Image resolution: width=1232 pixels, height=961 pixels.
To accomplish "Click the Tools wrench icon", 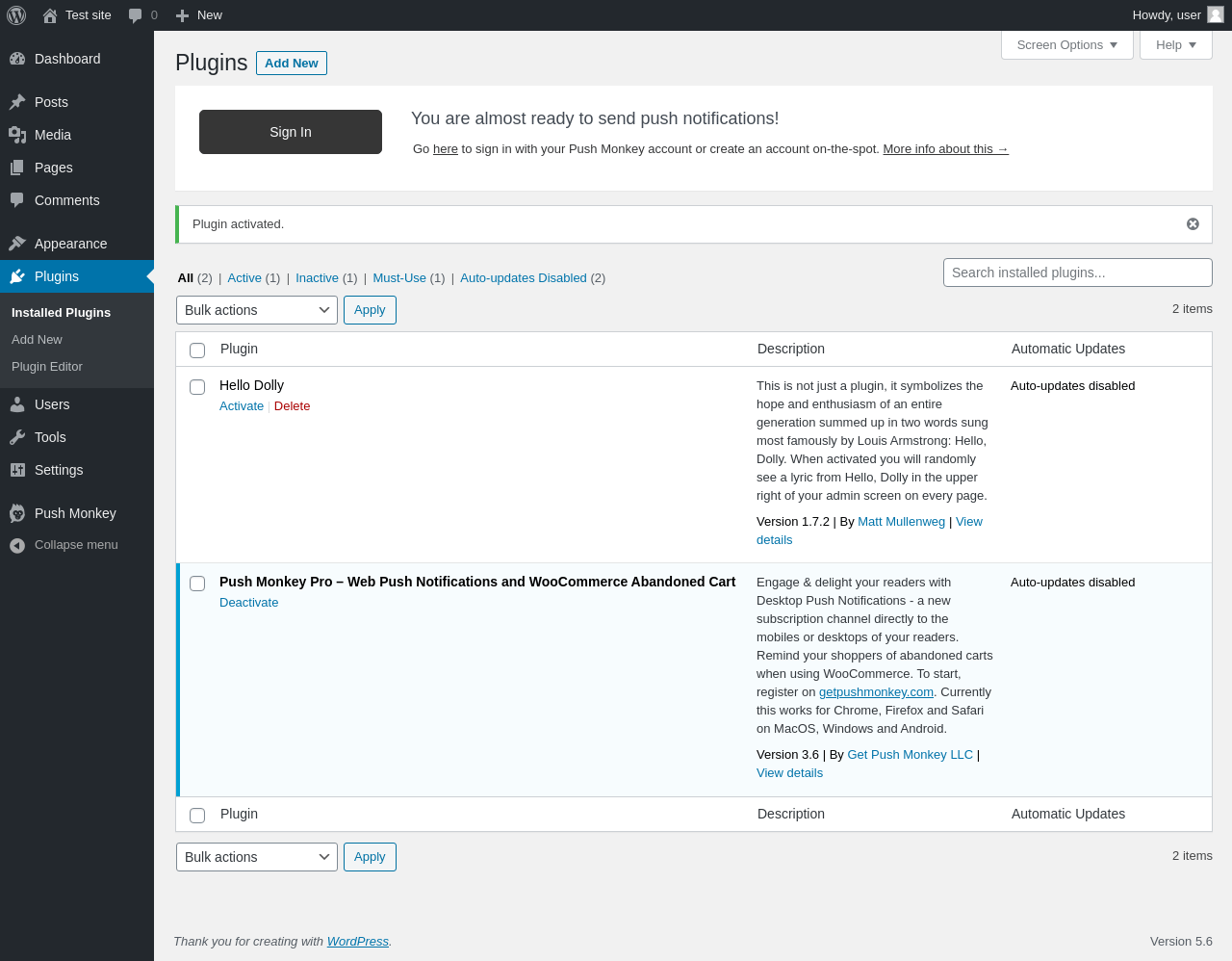I will click(17, 437).
